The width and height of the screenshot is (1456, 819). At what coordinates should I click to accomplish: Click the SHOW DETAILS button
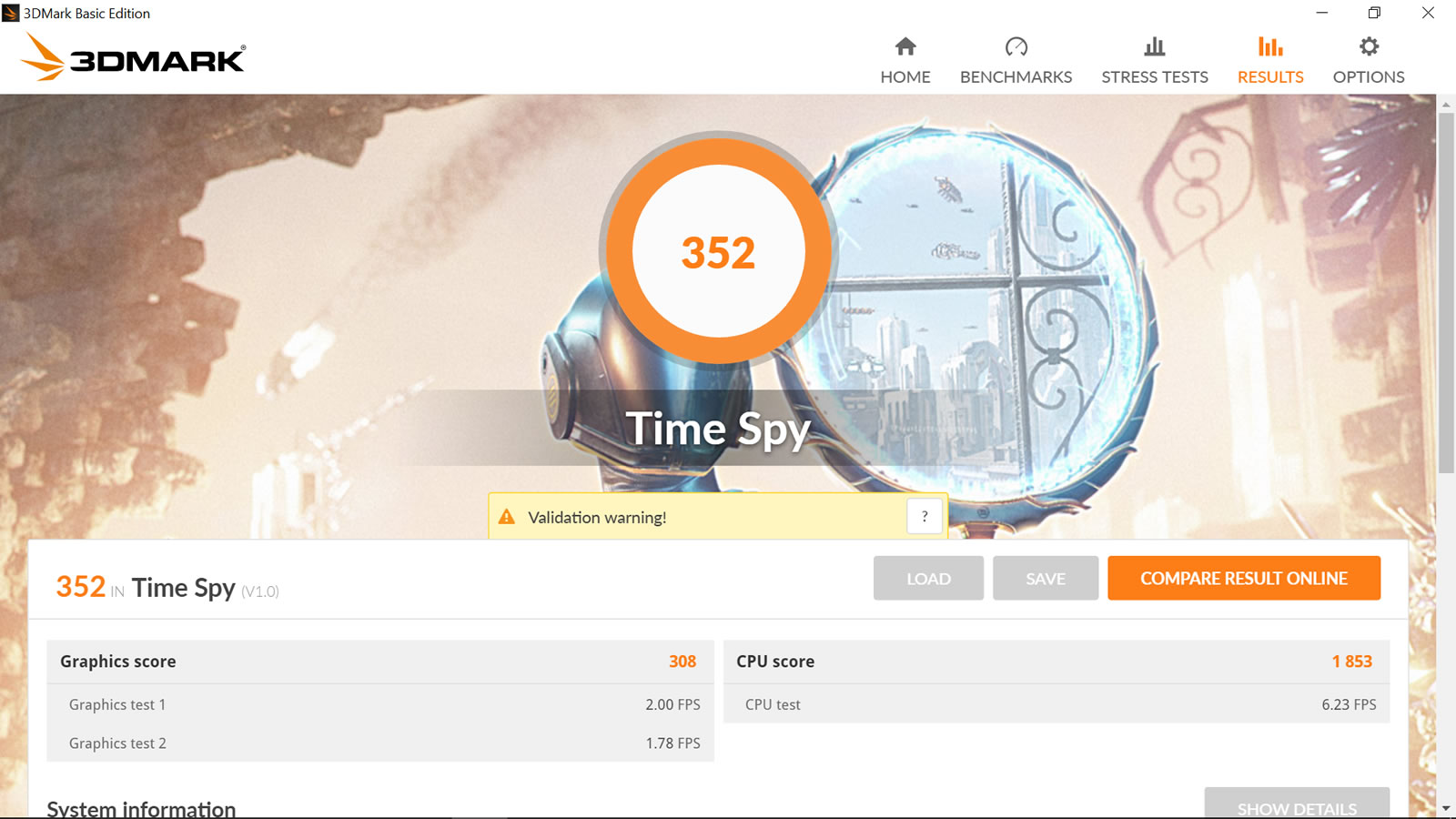point(1297,803)
